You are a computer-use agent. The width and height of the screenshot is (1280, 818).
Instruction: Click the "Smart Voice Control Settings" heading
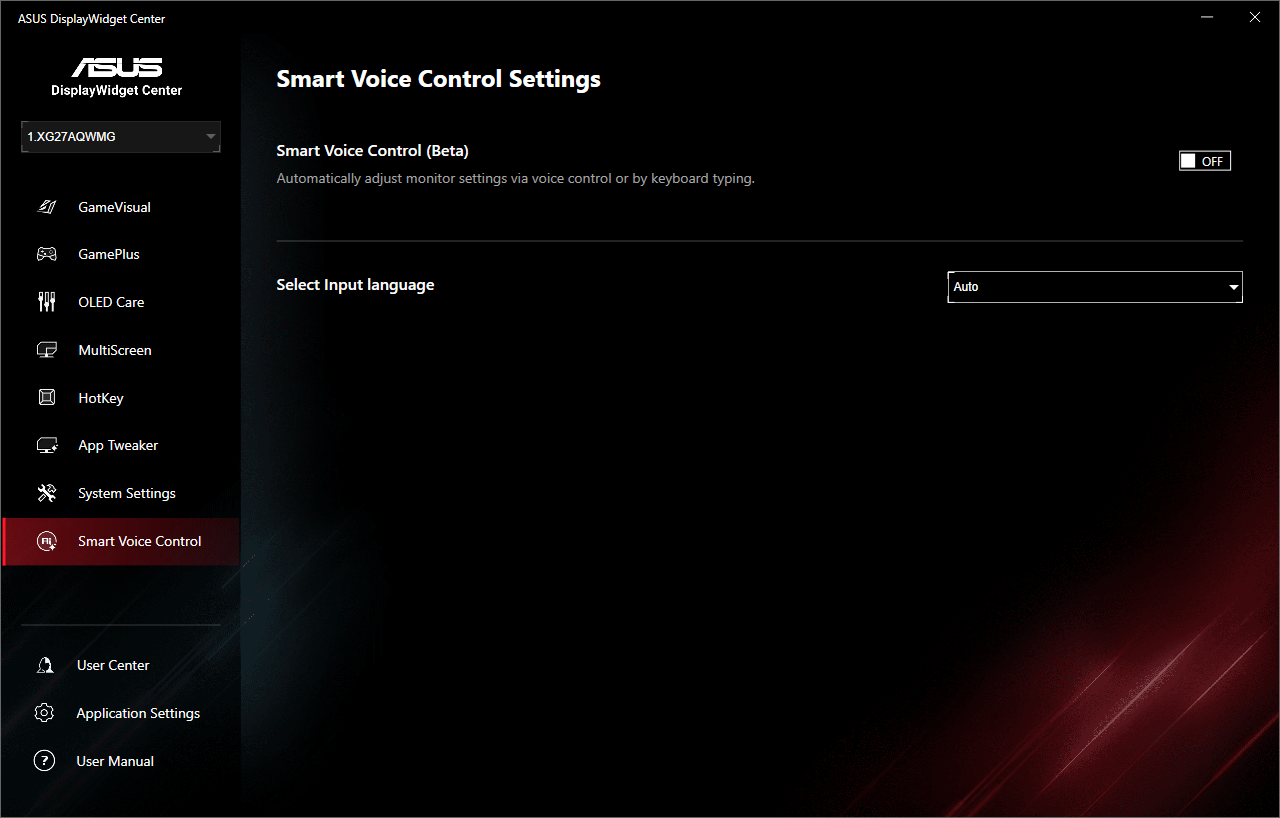tap(438, 79)
